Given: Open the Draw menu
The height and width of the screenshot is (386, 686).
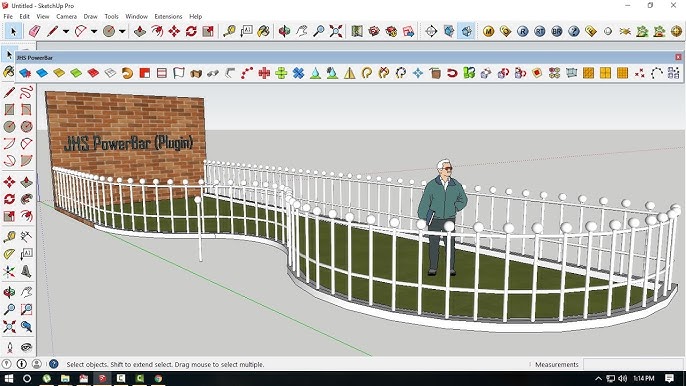Looking at the screenshot, I should [x=91, y=16].
